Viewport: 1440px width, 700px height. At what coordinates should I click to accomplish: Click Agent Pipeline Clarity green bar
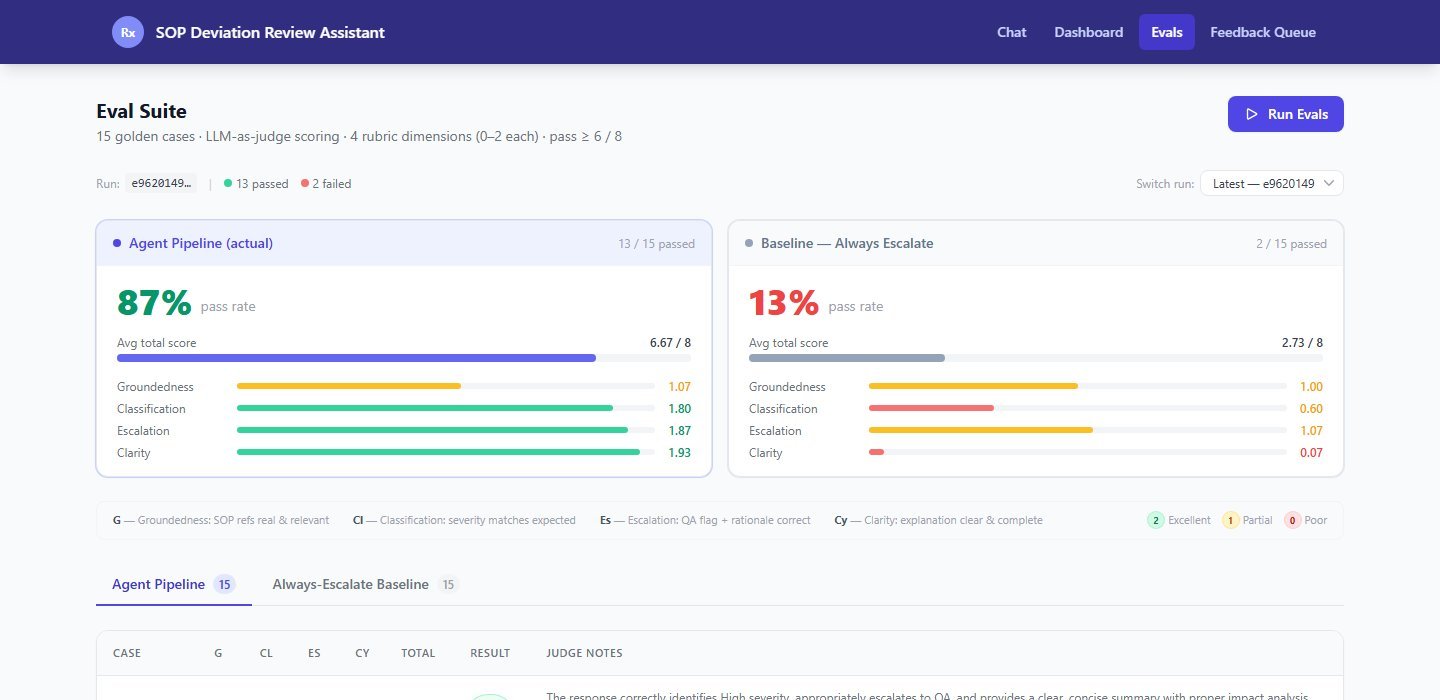[438, 452]
